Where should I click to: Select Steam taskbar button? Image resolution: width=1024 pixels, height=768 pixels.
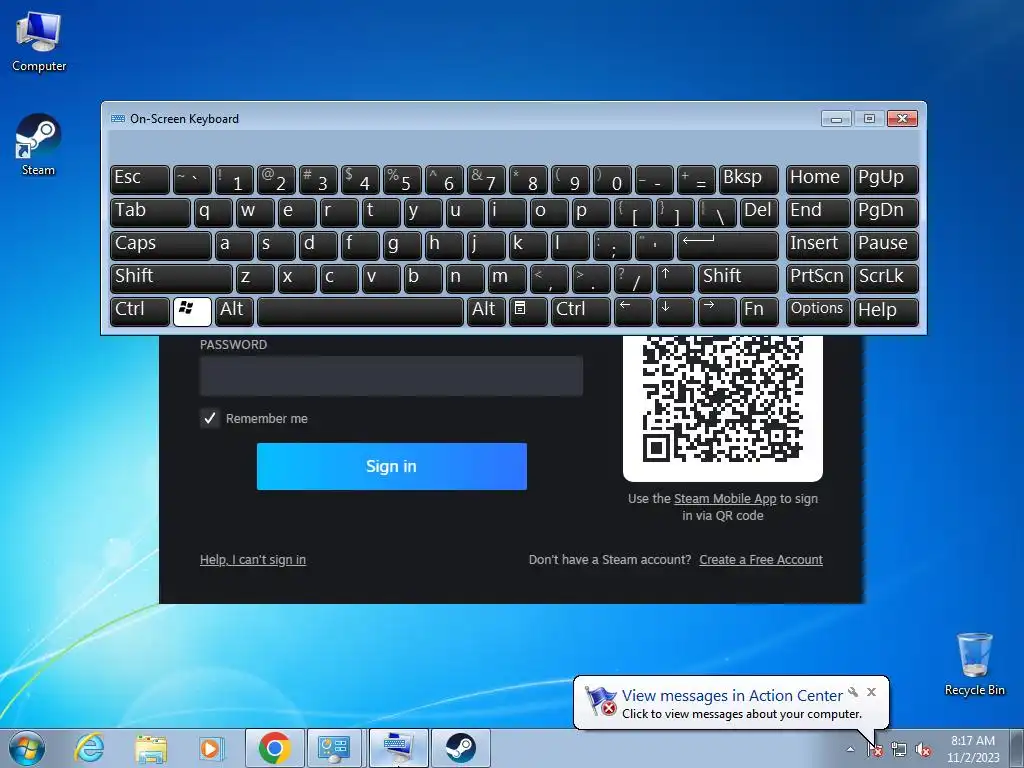(460, 748)
